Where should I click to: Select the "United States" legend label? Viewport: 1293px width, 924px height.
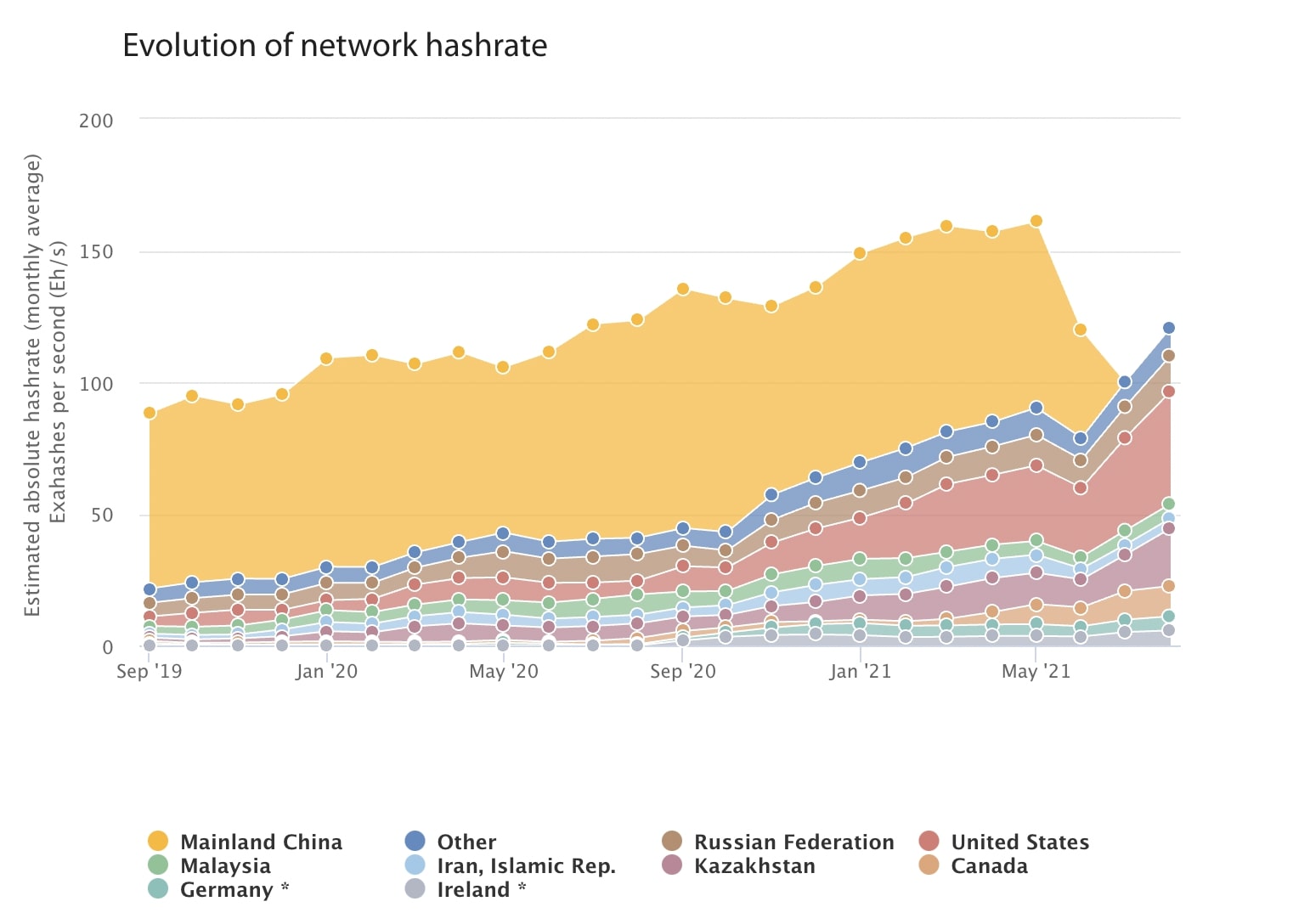tap(1019, 842)
